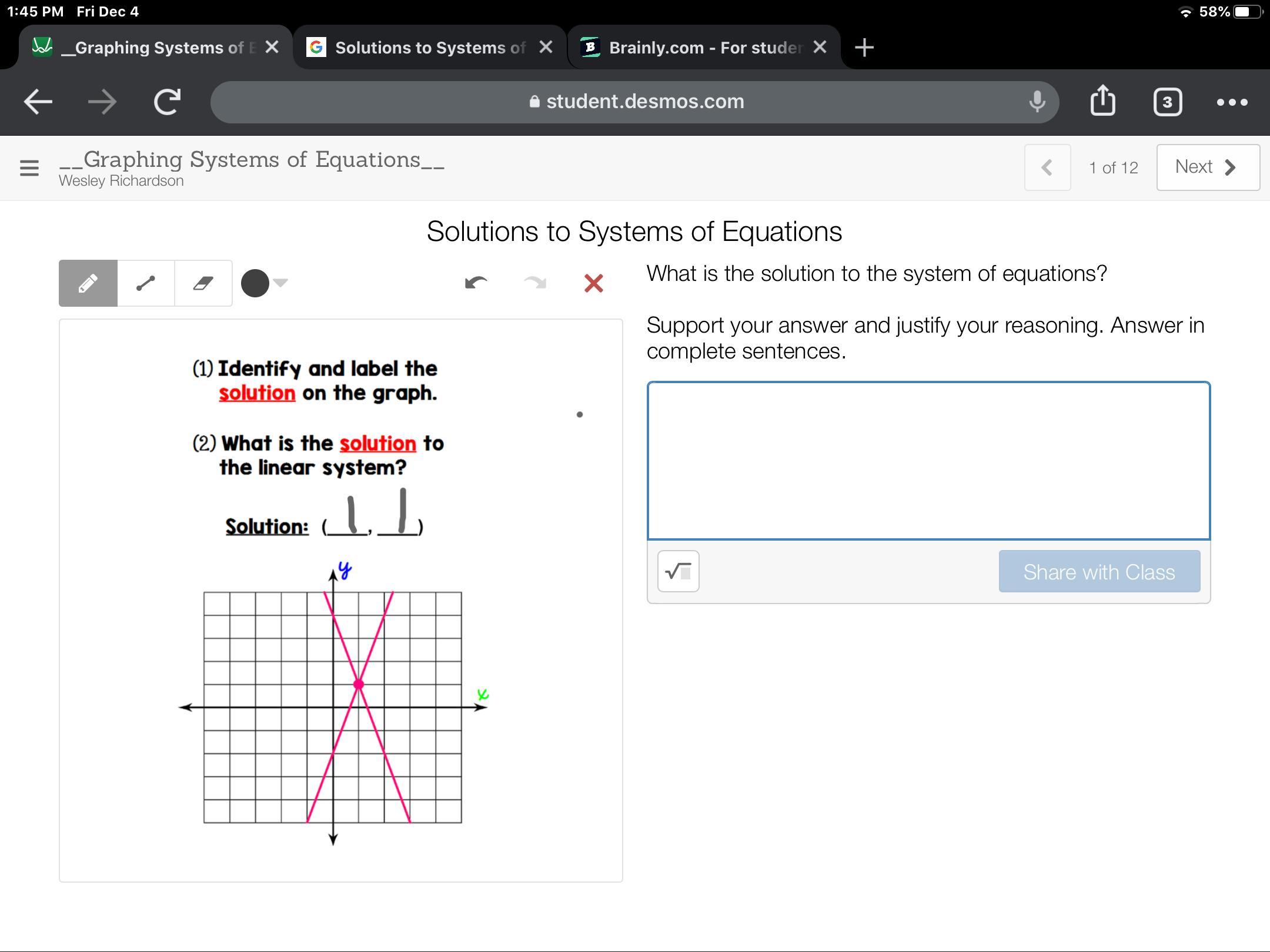The width and height of the screenshot is (1270, 952).
Task: Open the dark gray color picker
Action: pos(255,283)
